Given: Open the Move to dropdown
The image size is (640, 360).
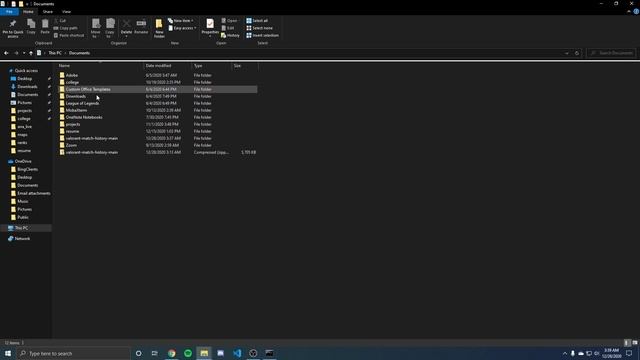Looking at the screenshot, I should click(96, 28).
